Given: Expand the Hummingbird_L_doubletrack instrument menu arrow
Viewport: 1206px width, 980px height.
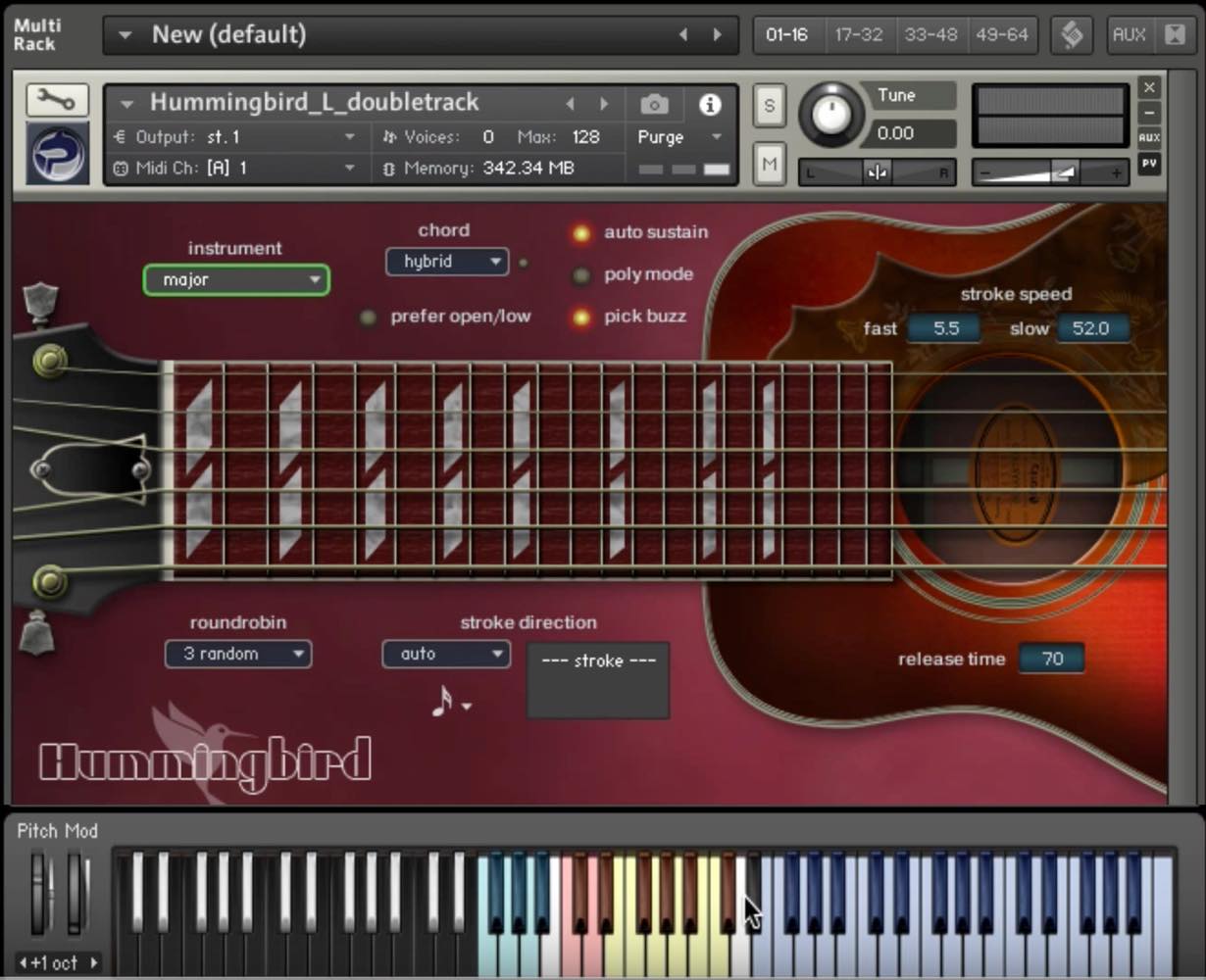Looking at the screenshot, I should pos(126,103).
